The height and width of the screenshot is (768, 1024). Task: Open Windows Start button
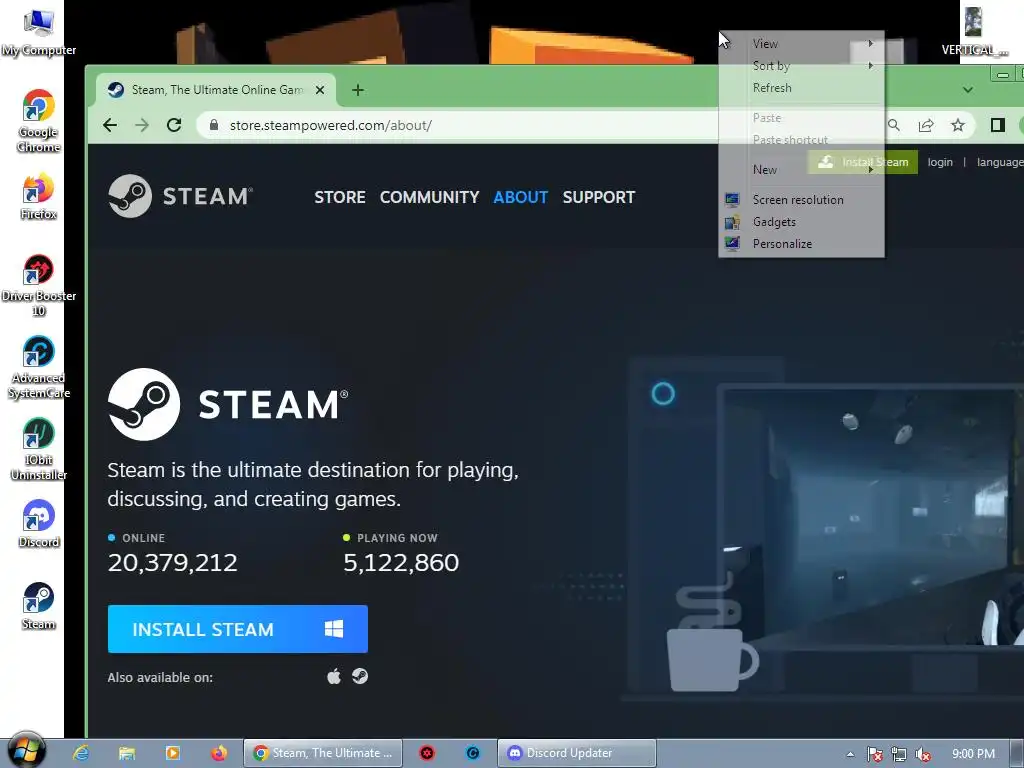pyautogui.click(x=26, y=751)
